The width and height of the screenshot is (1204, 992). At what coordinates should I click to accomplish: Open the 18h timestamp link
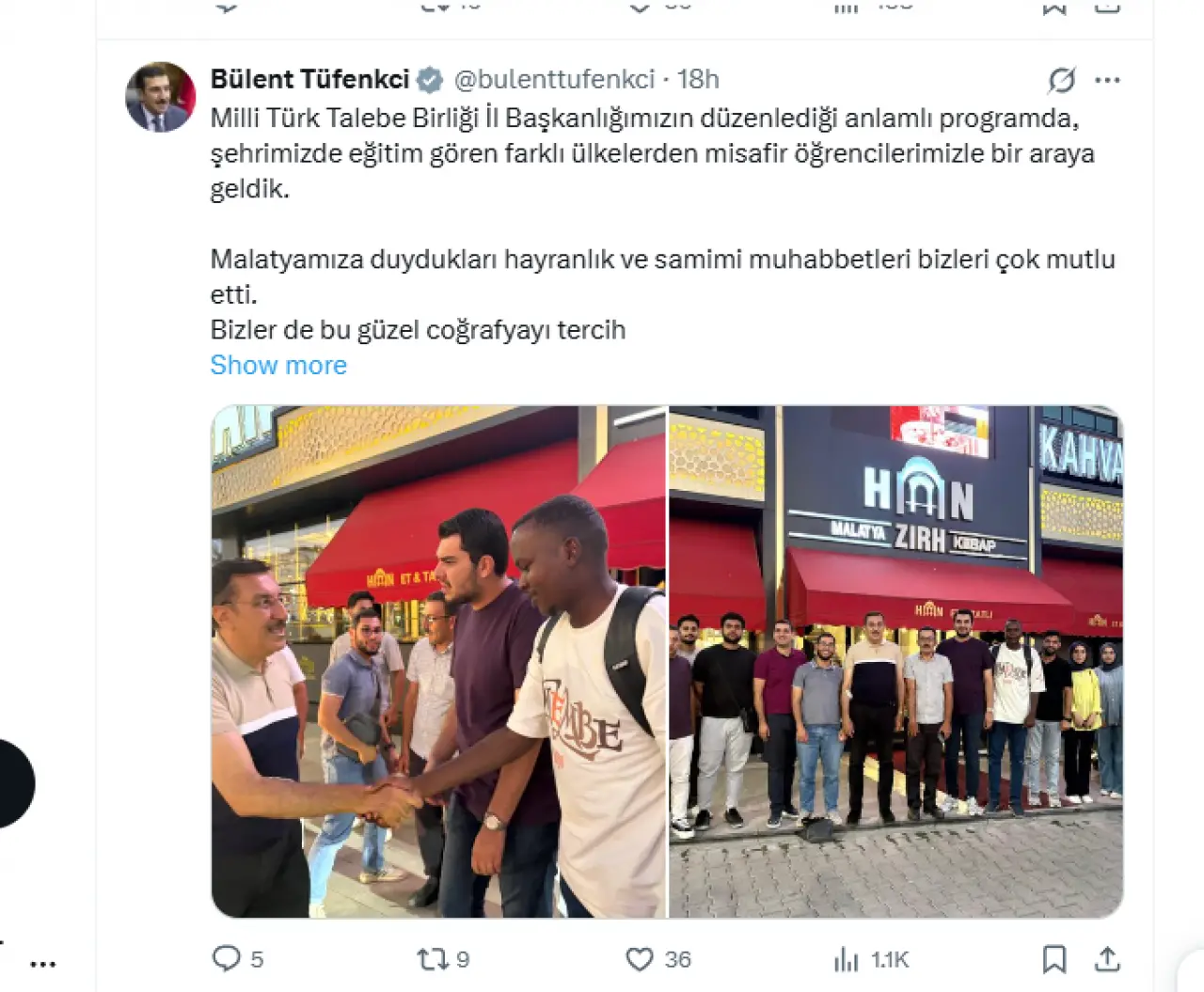point(698,79)
